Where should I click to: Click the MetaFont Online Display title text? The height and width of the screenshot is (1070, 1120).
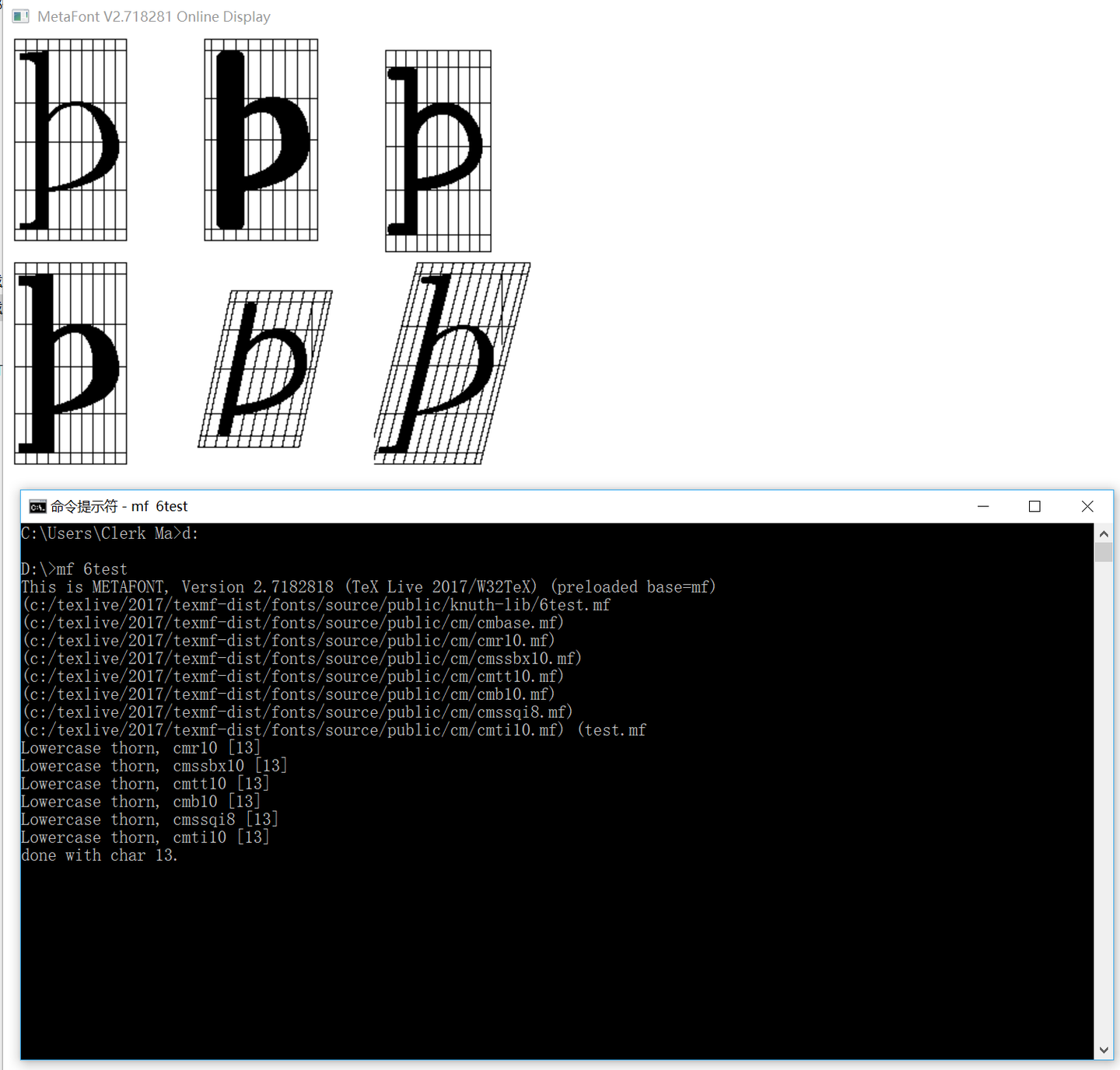pos(153,16)
